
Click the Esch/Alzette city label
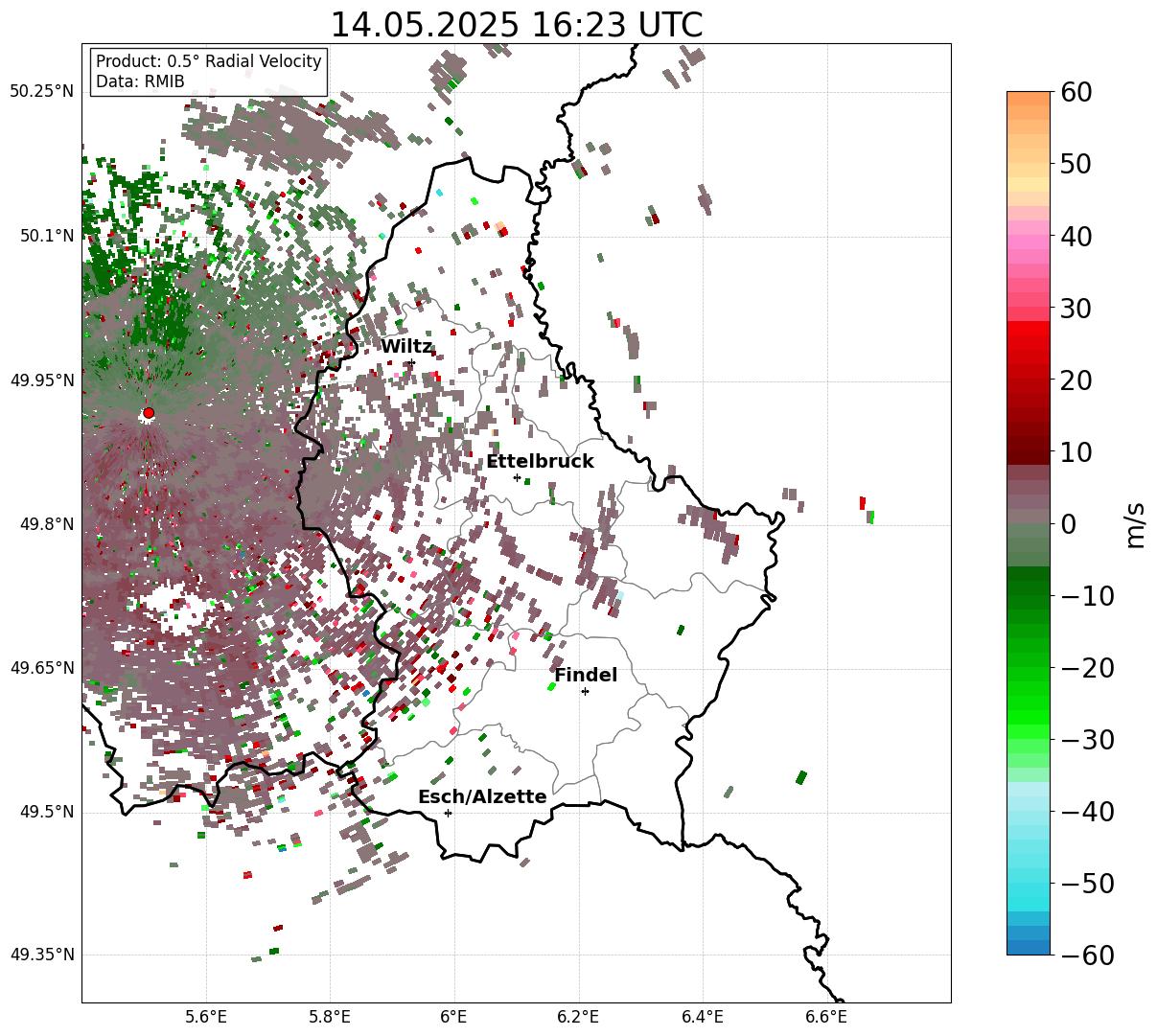point(482,797)
